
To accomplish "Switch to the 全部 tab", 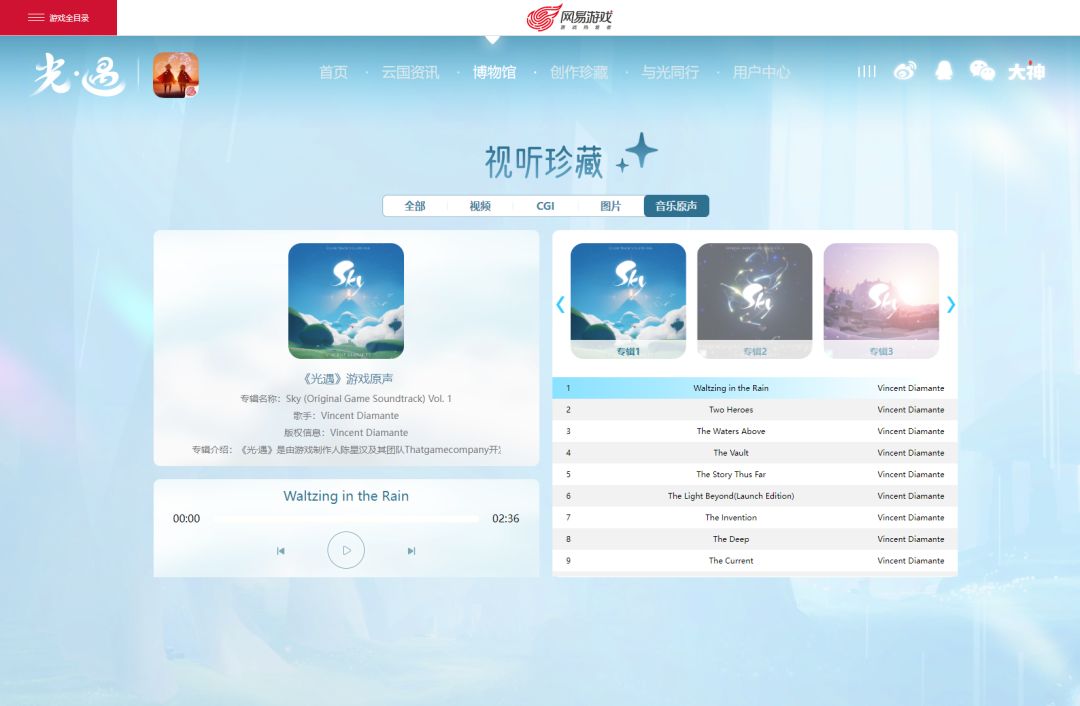I will coord(415,206).
